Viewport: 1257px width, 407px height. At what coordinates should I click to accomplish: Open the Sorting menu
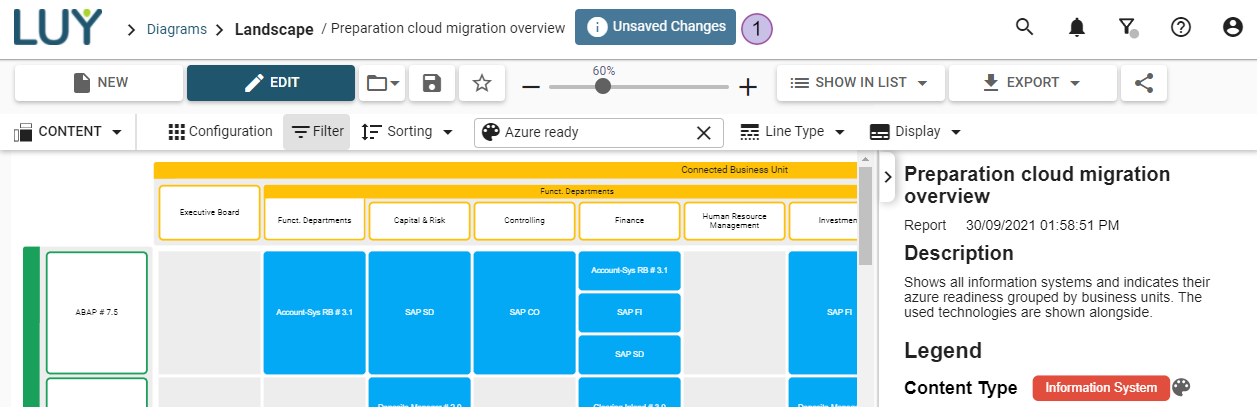[x=407, y=132]
